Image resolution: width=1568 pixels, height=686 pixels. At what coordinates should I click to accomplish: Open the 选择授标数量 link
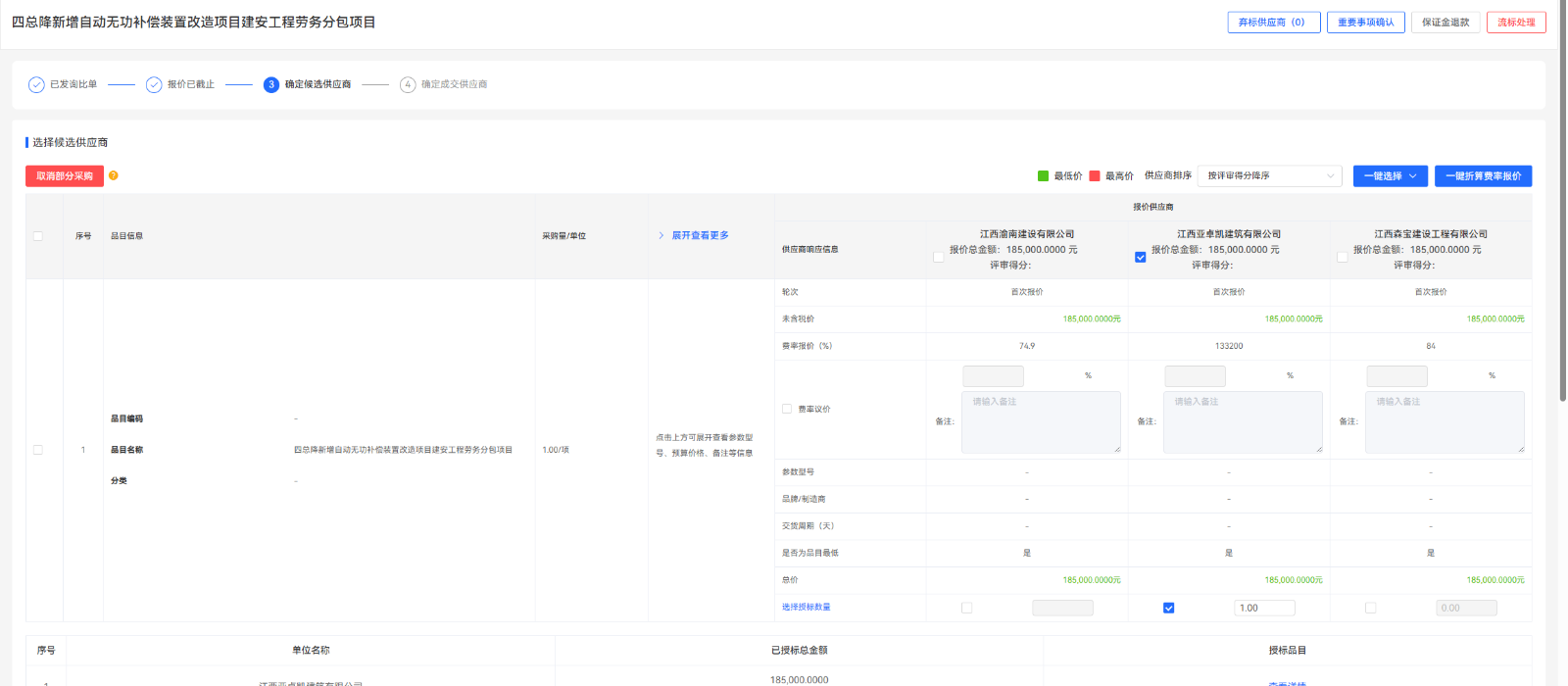806,608
